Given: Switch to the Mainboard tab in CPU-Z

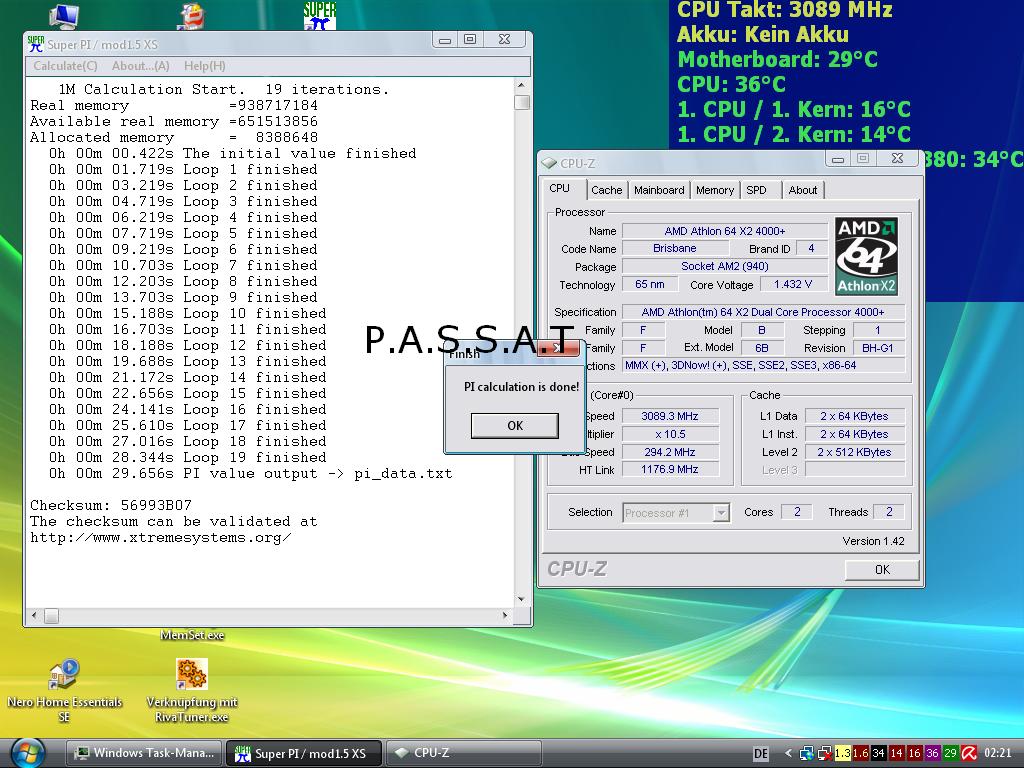Looking at the screenshot, I should (659, 190).
